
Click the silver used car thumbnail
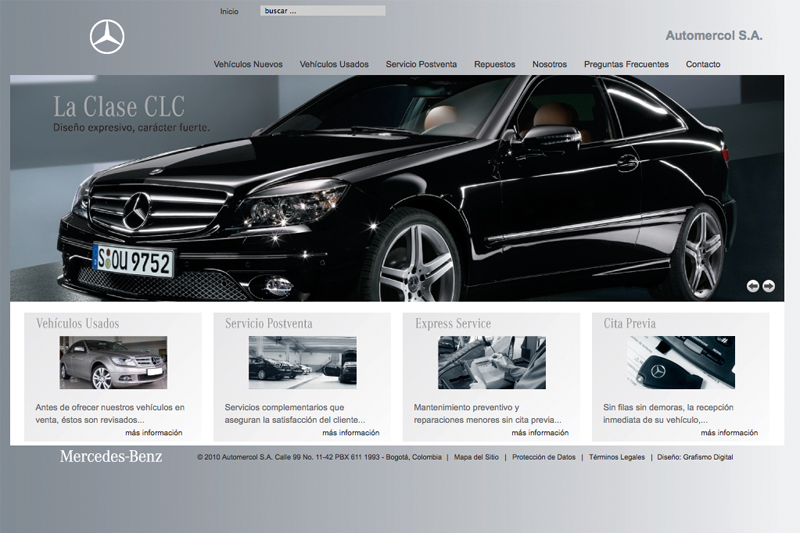pos(113,362)
